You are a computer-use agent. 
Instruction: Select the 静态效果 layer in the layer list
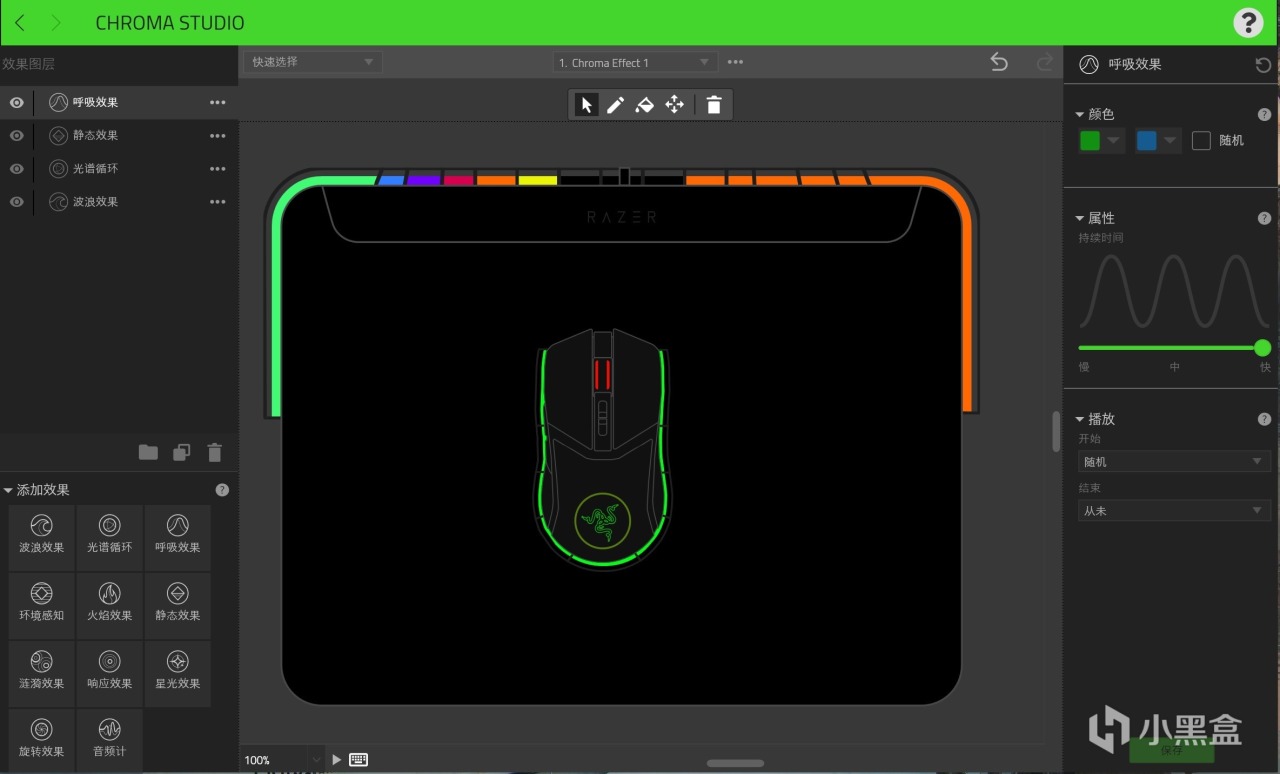pyautogui.click(x=119, y=135)
